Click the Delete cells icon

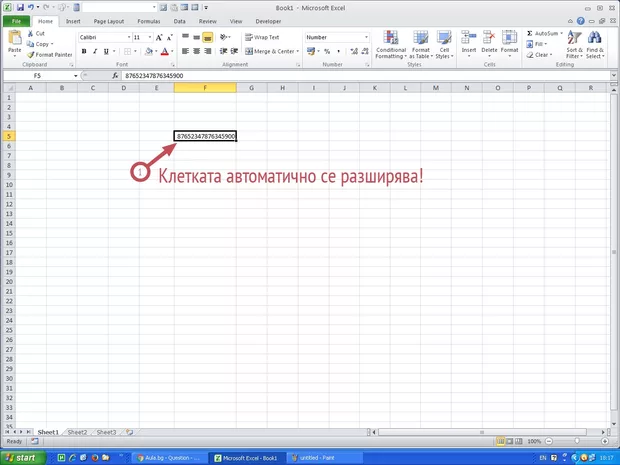point(489,38)
